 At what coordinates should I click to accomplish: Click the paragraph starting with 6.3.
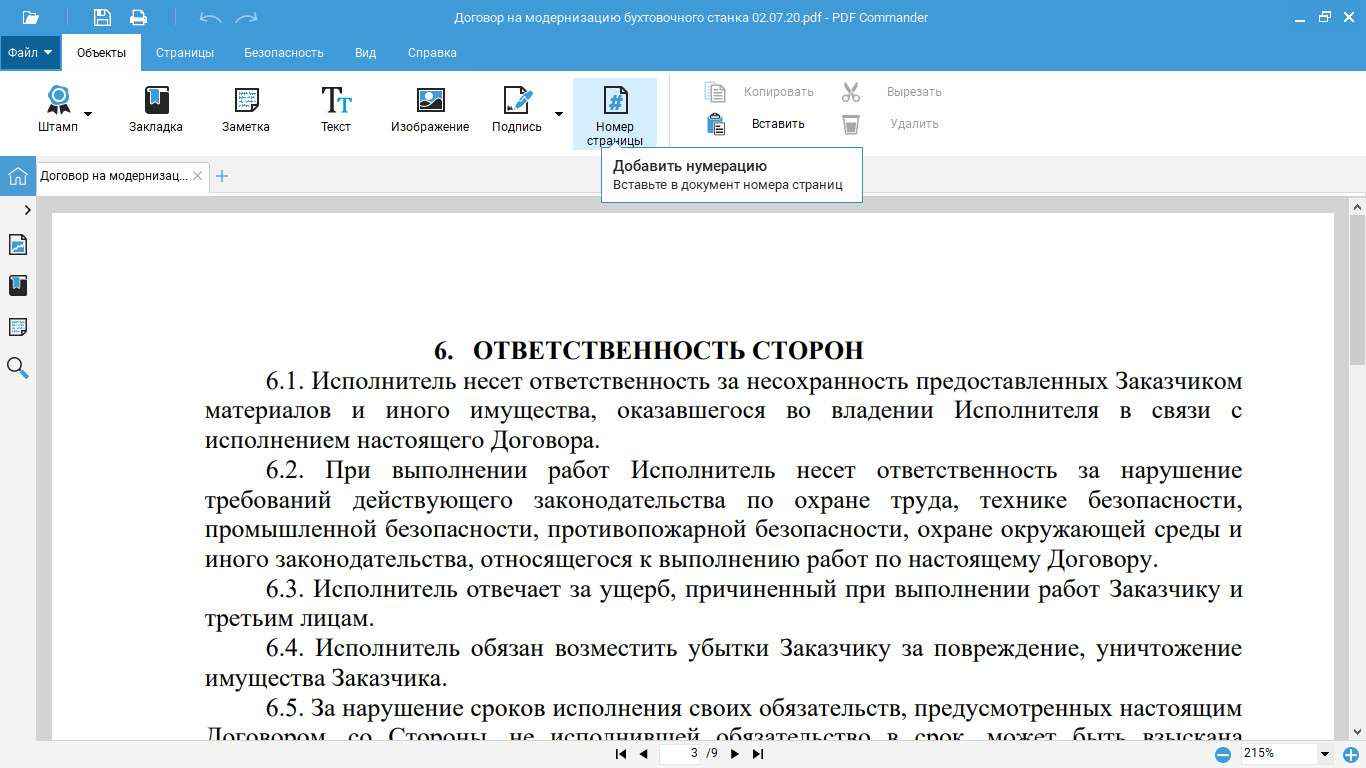coord(724,604)
